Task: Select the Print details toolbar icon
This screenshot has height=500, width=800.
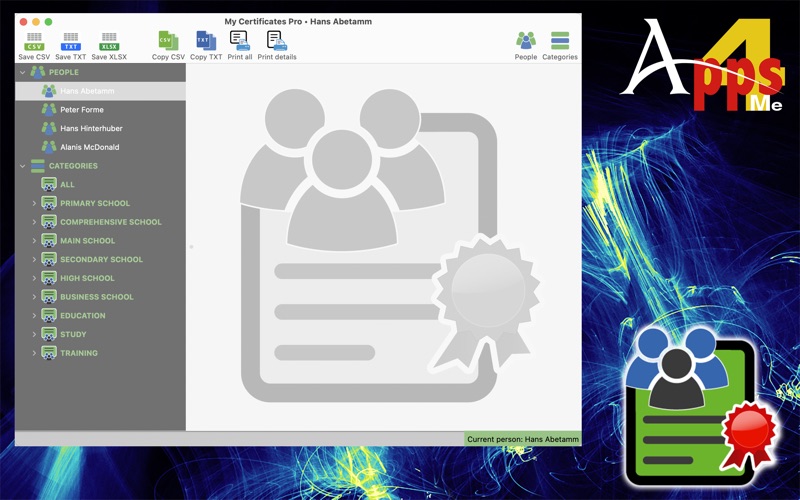Action: click(277, 41)
